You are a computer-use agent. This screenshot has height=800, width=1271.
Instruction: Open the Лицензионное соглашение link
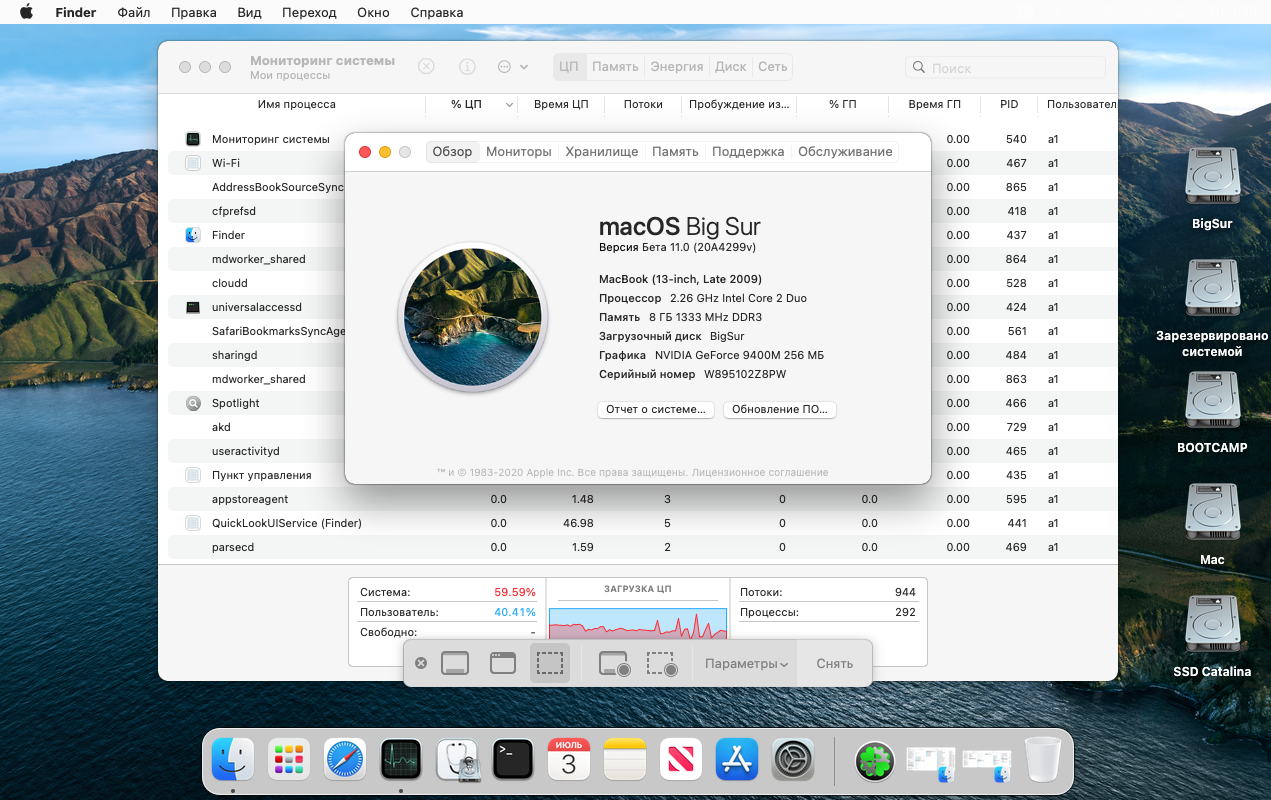760,472
